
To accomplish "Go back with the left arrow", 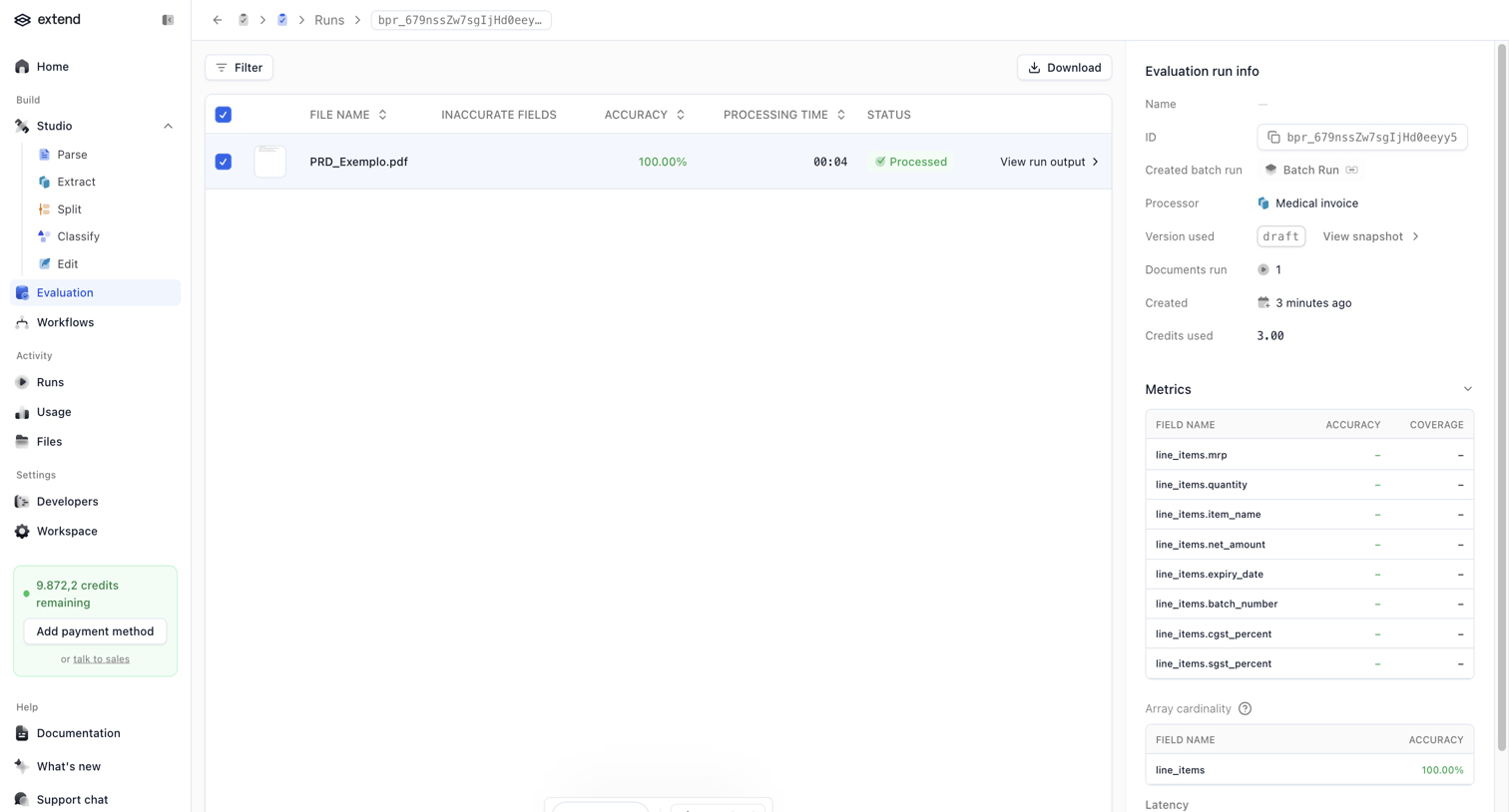I will point(218,20).
